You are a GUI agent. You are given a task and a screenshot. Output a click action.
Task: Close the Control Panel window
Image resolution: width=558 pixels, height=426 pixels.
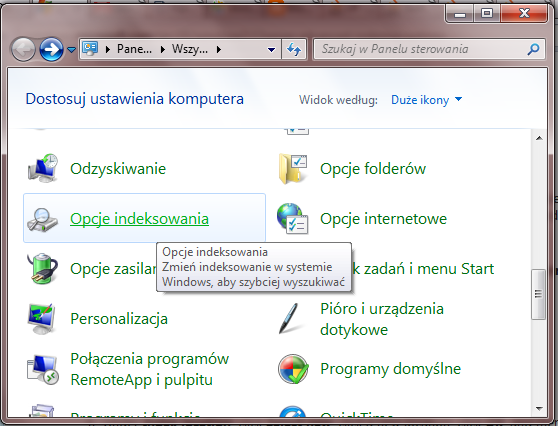tap(524, 14)
